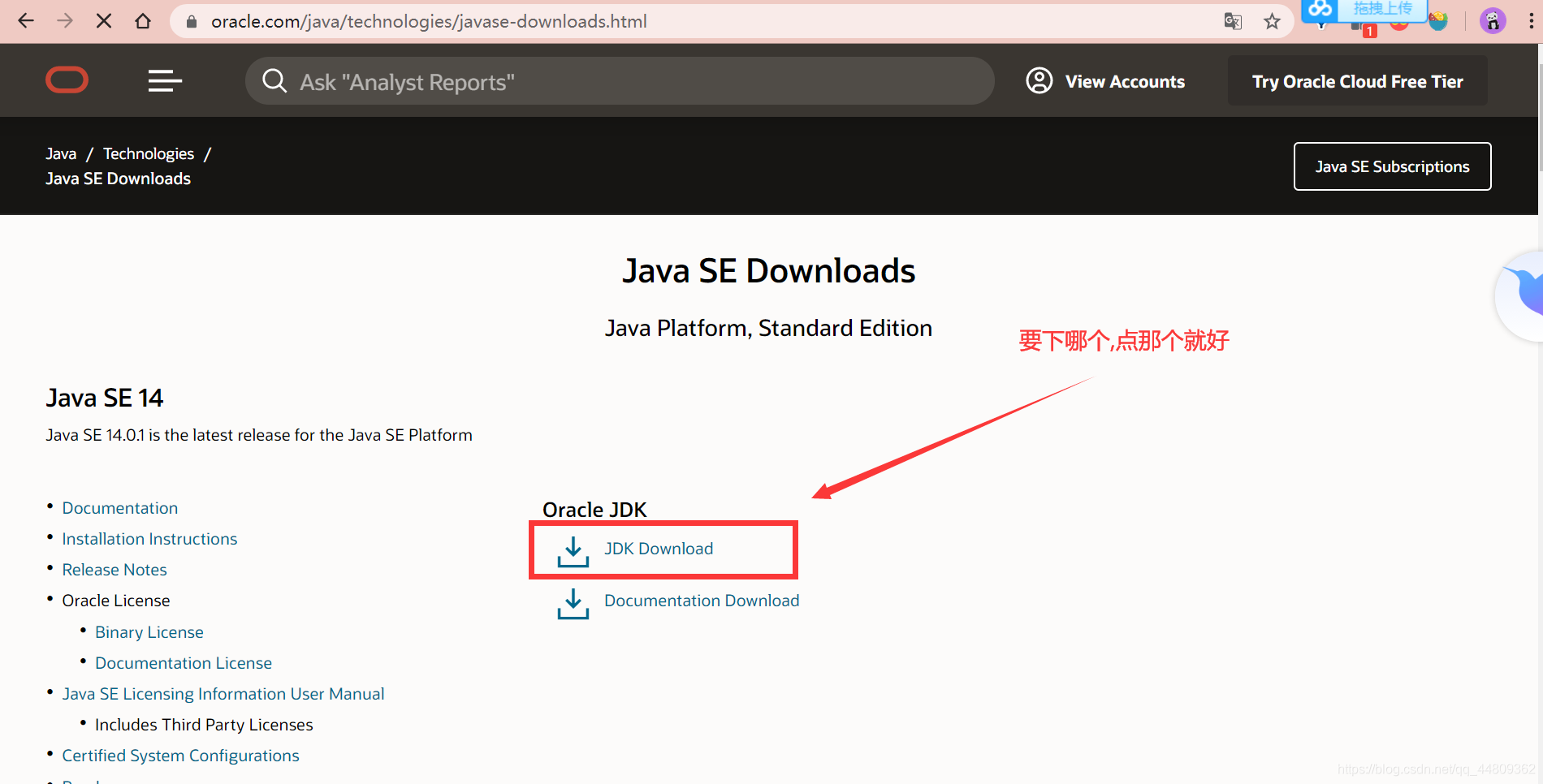This screenshot has width=1543, height=784.
Task: Click the Documentation Download arrow icon
Action: (573, 604)
